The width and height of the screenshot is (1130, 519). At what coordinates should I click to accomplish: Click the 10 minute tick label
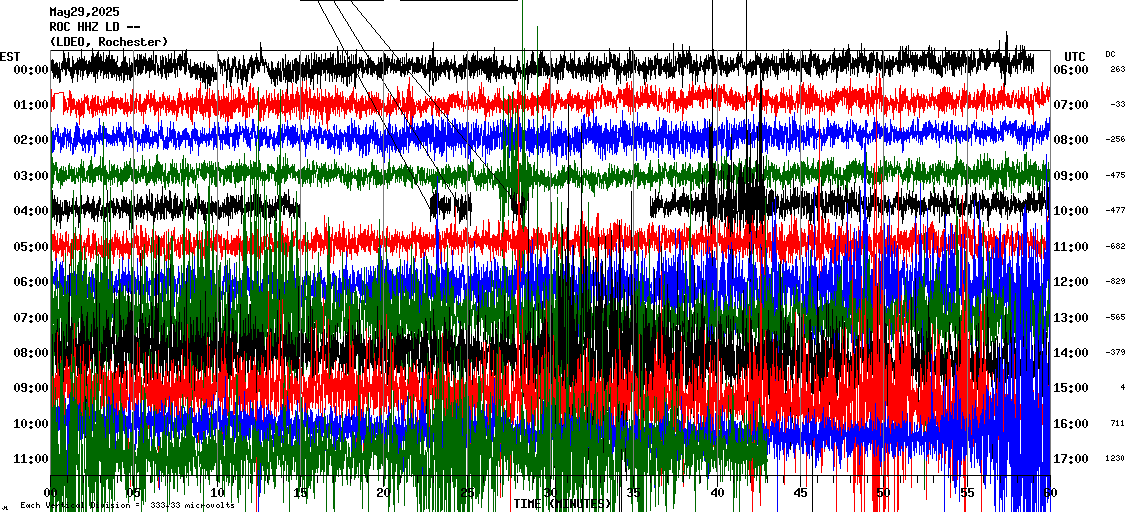(x=217, y=493)
